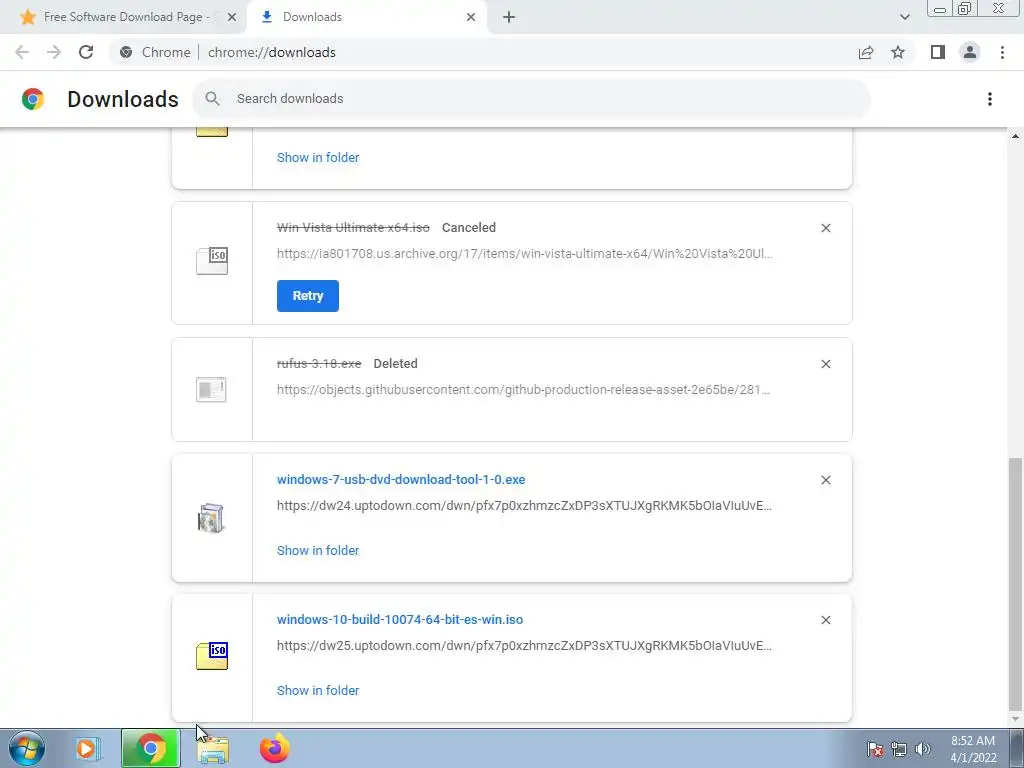Screen dimensions: 1024x768
Task: Remove Win Vista Ultimate x64.iso from list
Action: tap(825, 228)
